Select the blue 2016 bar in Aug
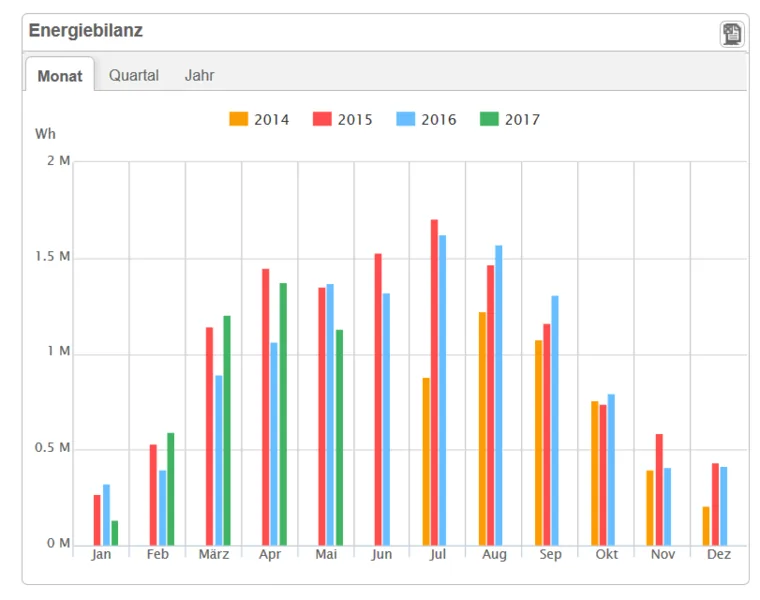This screenshot has width=760, height=600. tap(499, 395)
